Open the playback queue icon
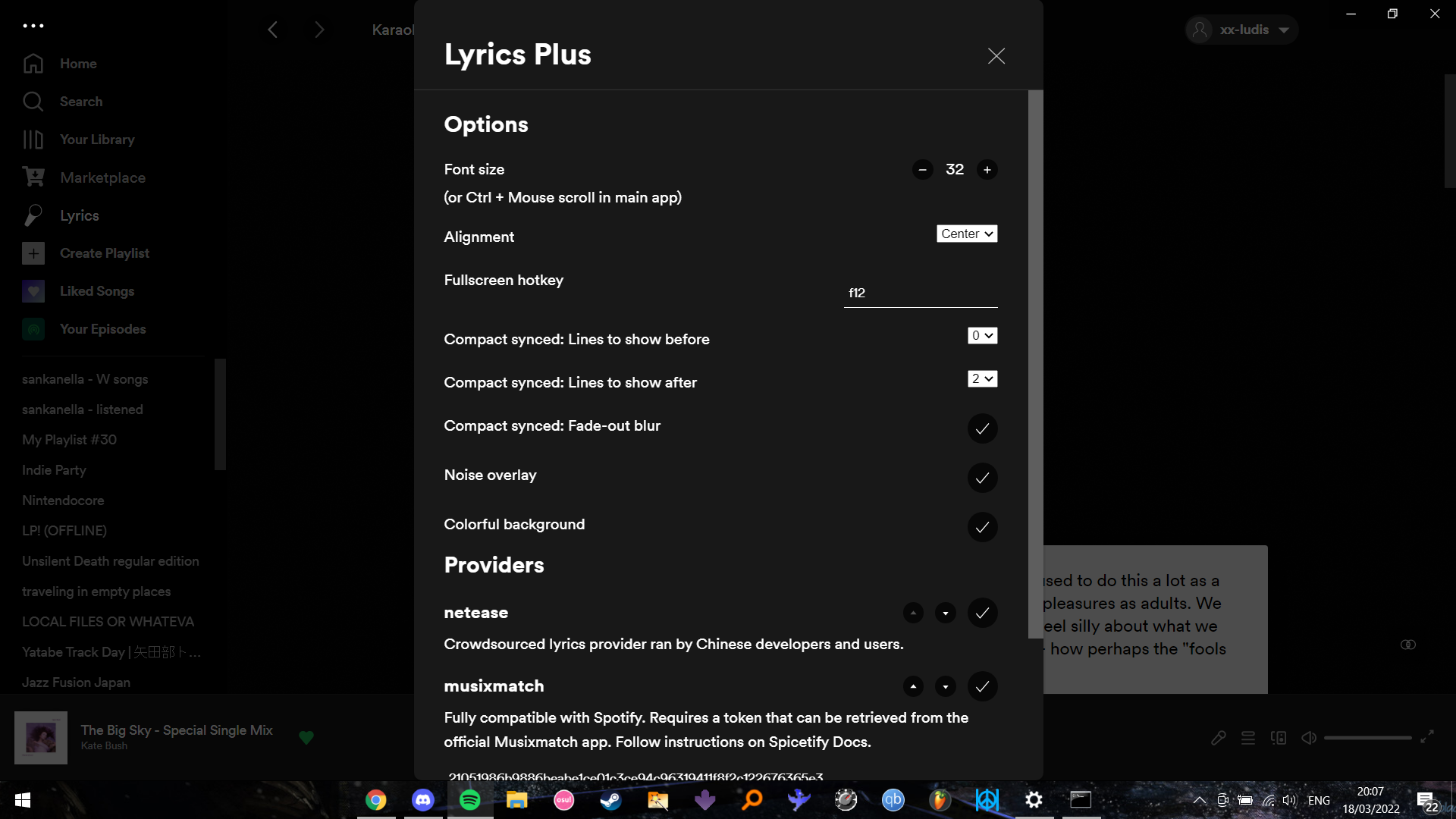This screenshot has width=1456, height=819. 1248,737
